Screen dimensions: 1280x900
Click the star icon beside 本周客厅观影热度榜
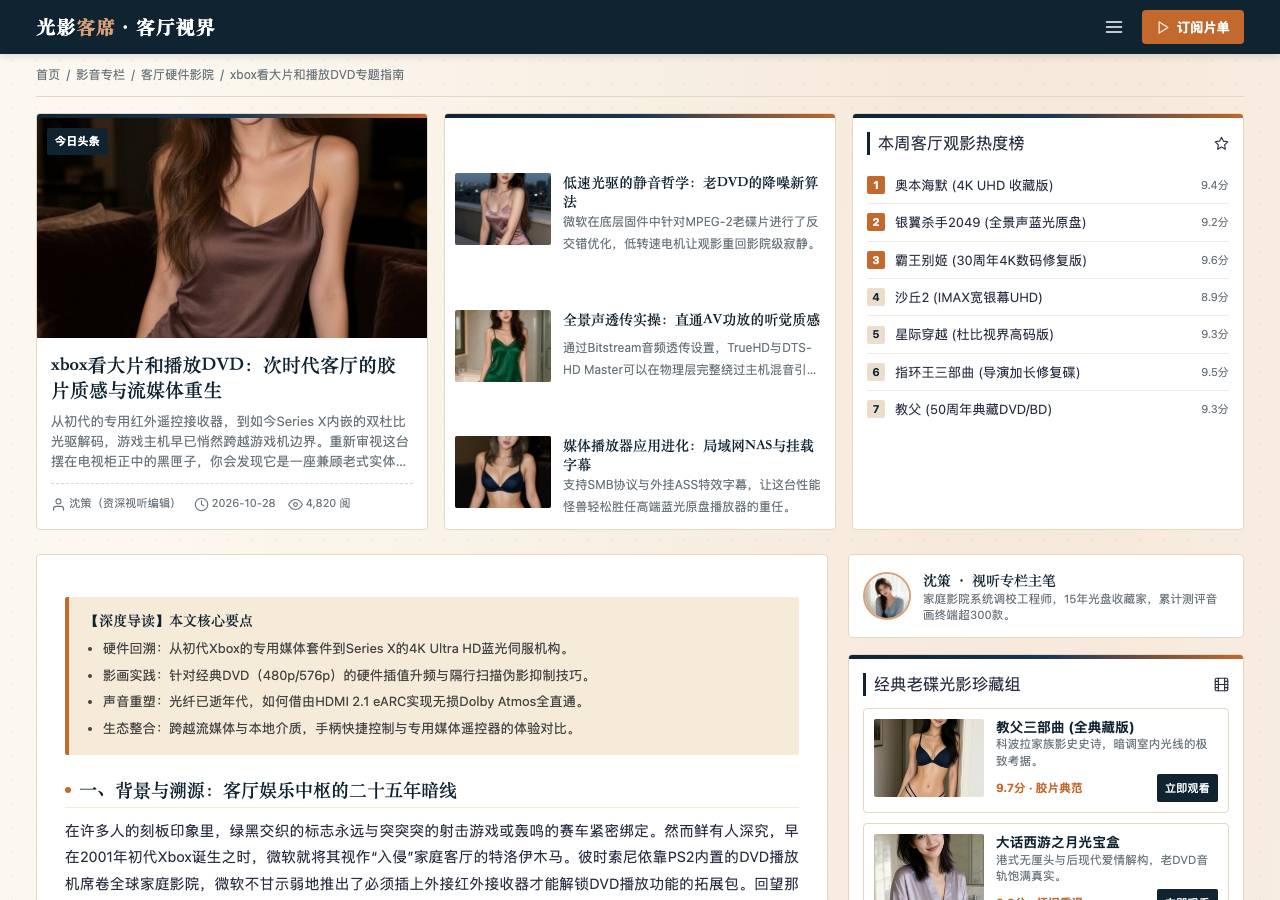pyautogui.click(x=1221, y=143)
